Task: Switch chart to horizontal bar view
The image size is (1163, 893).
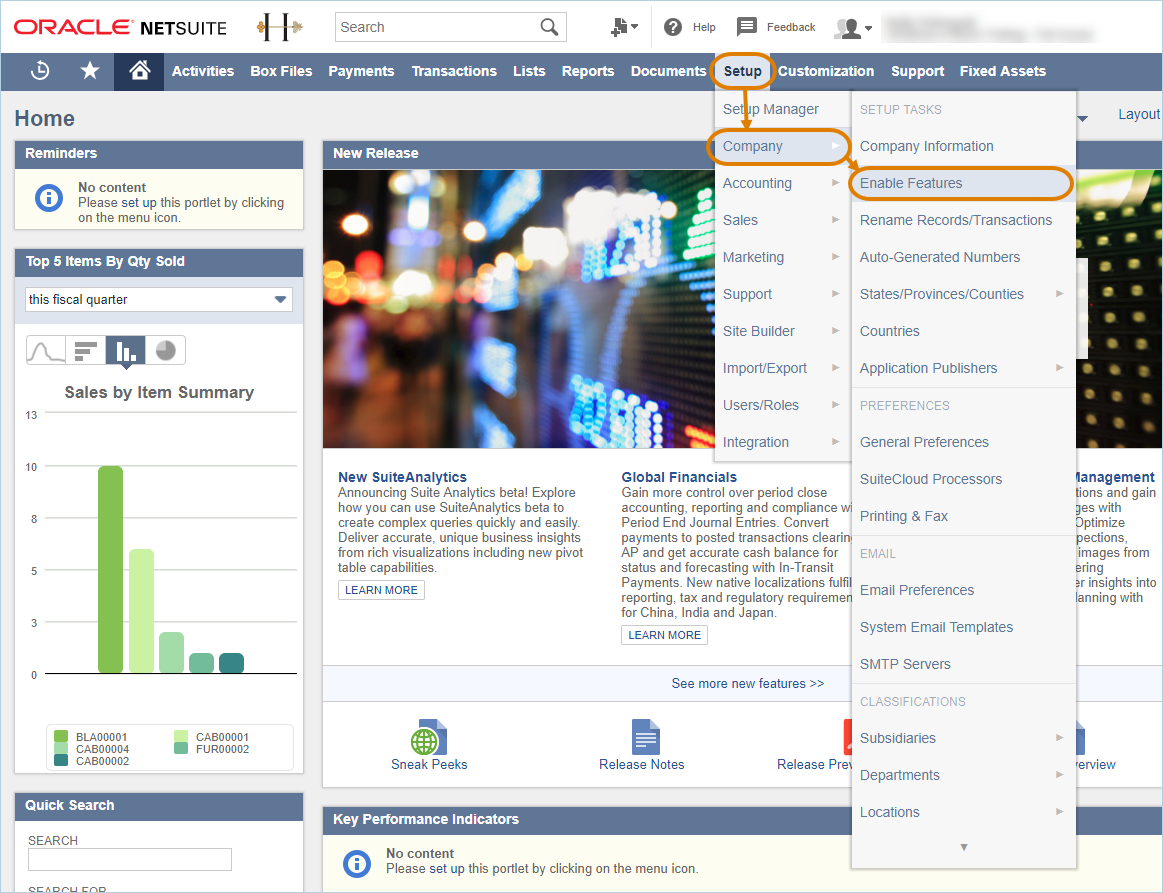Action: coord(85,350)
